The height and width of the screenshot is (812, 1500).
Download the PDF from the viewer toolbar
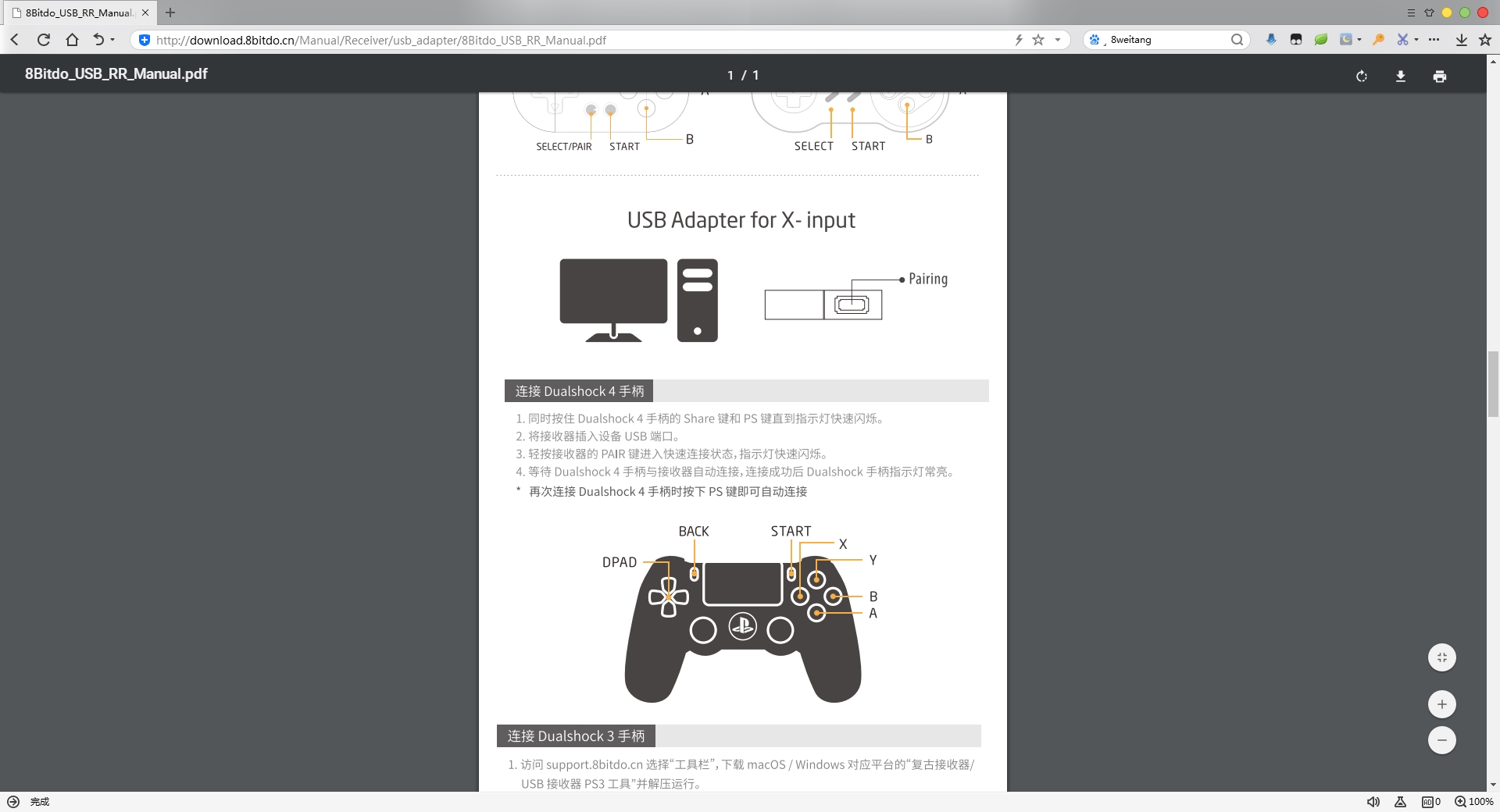click(x=1401, y=75)
